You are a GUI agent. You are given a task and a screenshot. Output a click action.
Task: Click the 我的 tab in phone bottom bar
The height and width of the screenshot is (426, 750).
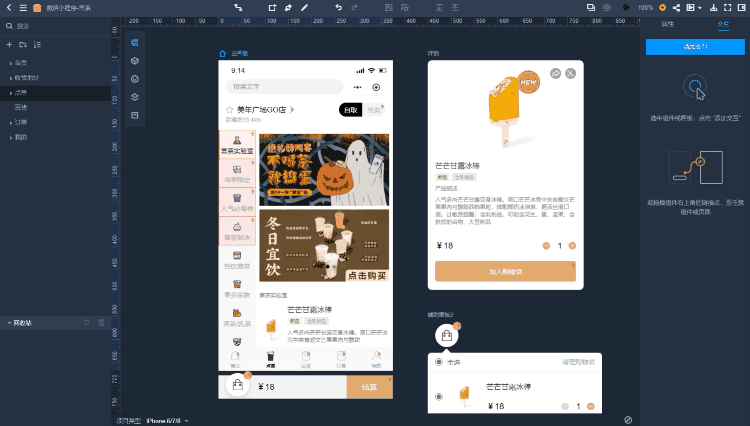pos(376,359)
